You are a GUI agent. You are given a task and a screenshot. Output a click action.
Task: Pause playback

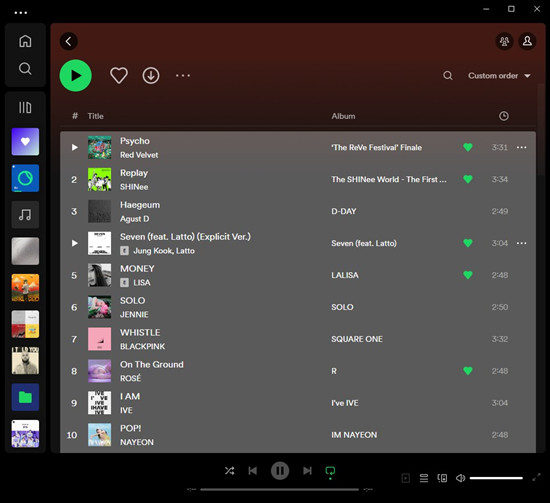(x=280, y=470)
